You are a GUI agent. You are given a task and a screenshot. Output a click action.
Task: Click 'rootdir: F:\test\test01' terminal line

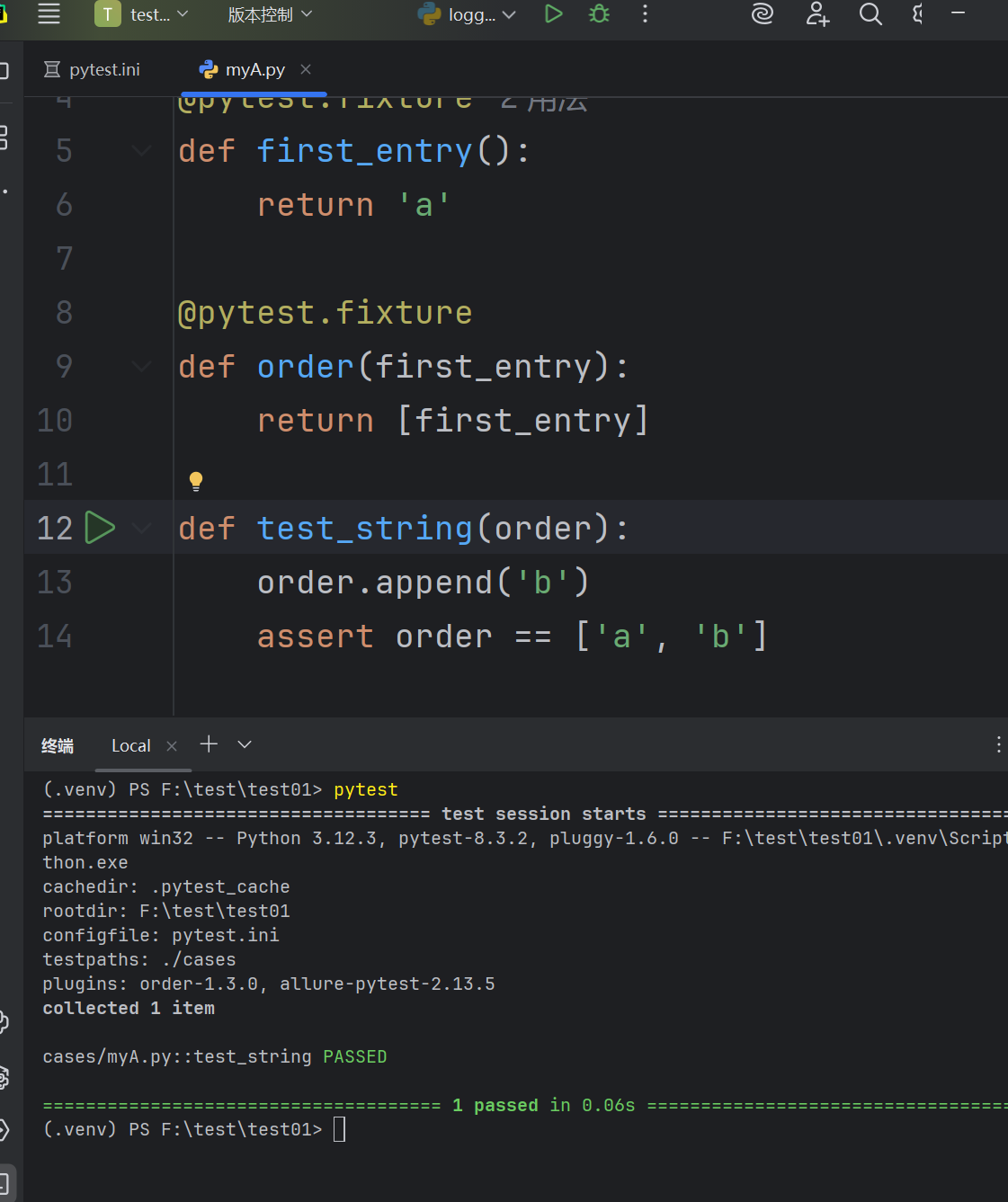pos(166,911)
